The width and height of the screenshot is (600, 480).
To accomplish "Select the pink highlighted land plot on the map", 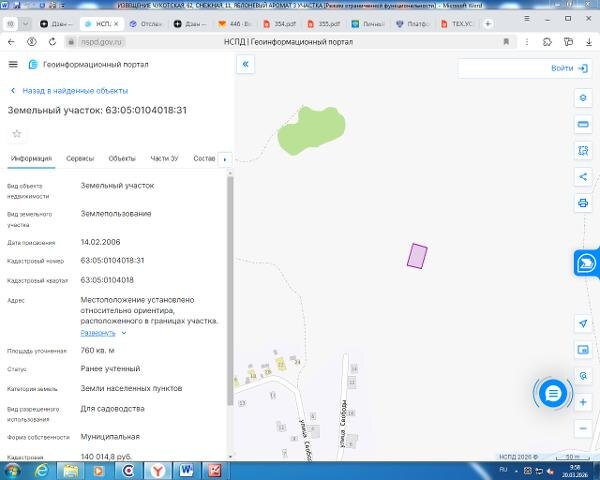I will [417, 256].
